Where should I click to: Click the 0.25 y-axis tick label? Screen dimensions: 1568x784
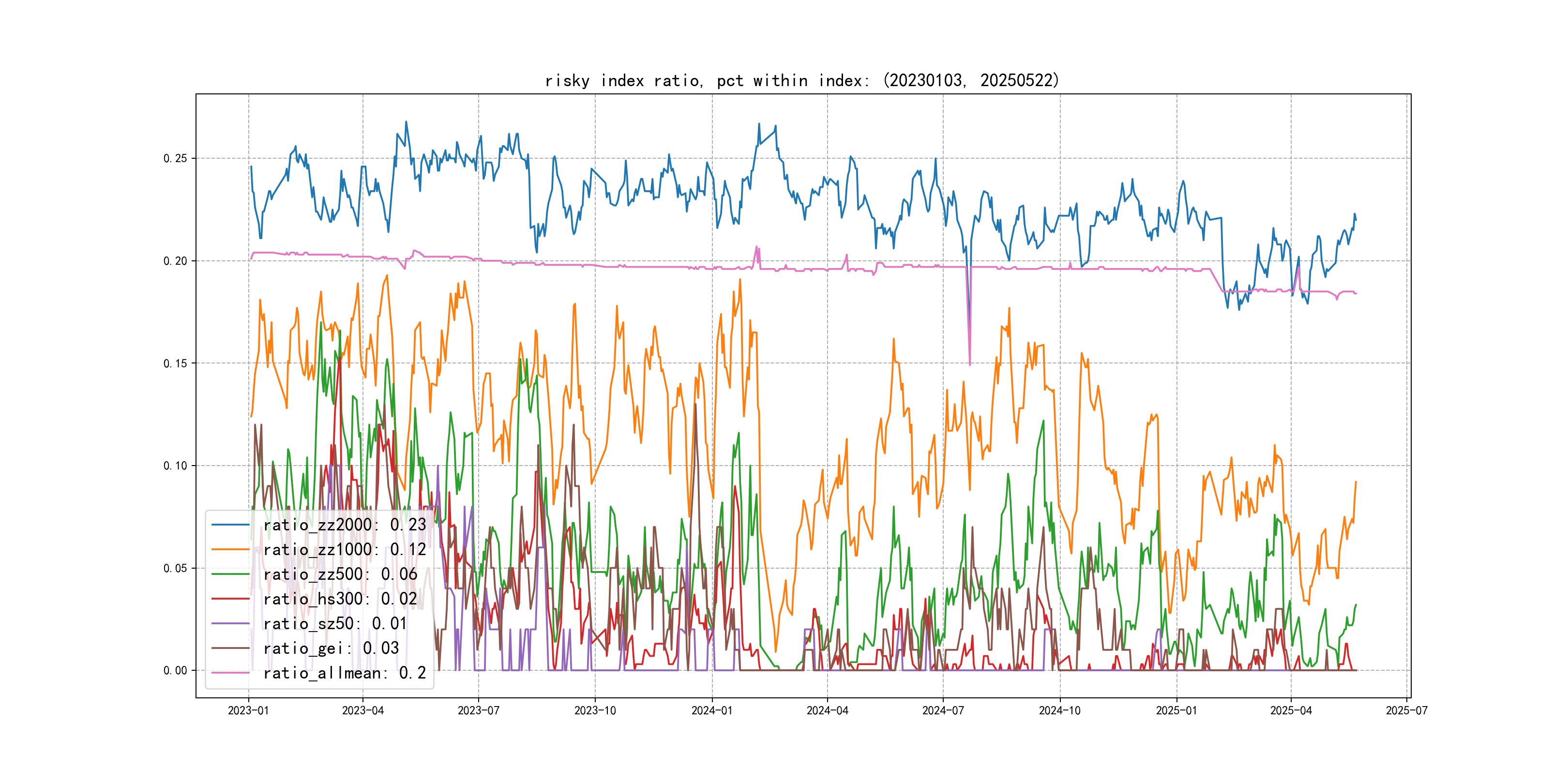[x=175, y=158]
